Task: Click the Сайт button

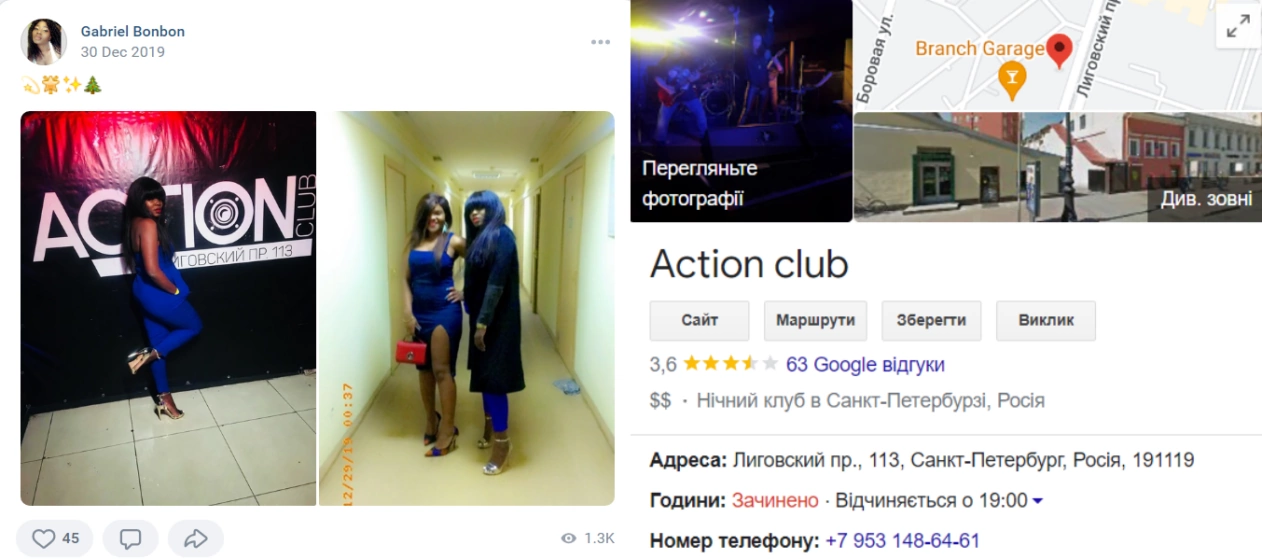Action: point(700,321)
